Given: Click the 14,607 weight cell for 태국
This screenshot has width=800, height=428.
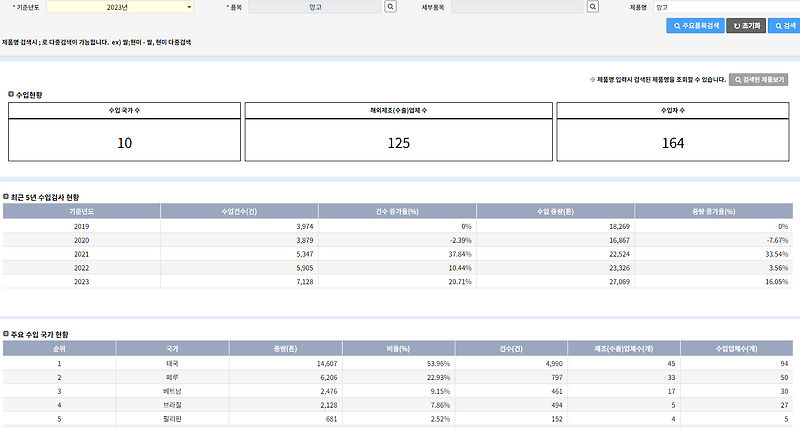Looking at the screenshot, I should 286,364.
